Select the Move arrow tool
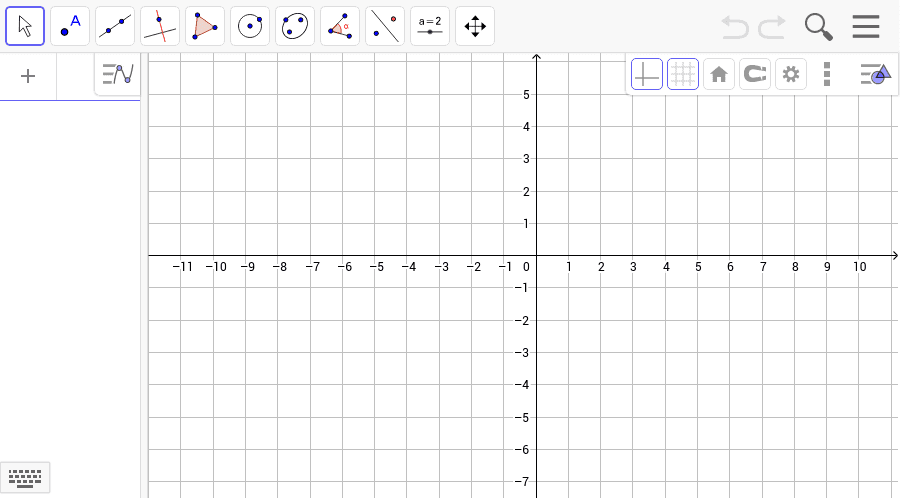900x500 pixels. [x=25, y=26]
